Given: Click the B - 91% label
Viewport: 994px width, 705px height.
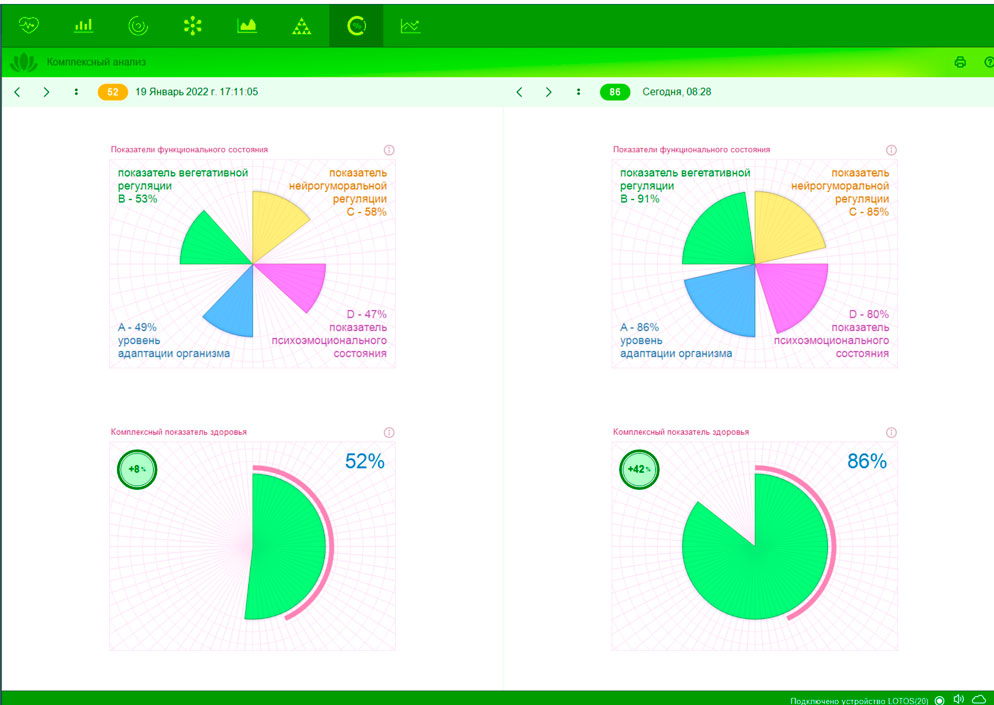Looking at the screenshot, I should (640, 199).
